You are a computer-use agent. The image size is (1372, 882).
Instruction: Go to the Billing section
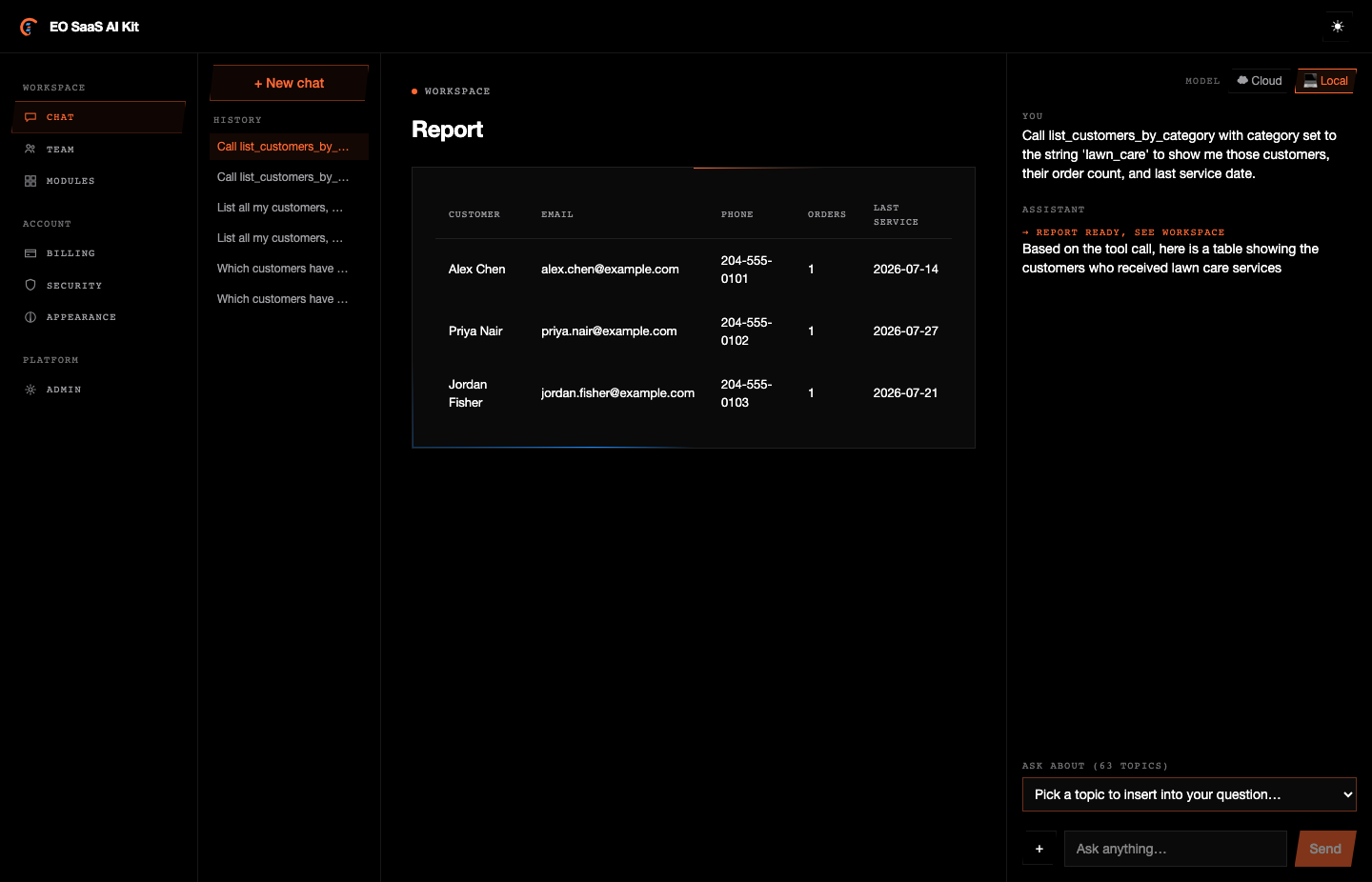(x=99, y=253)
